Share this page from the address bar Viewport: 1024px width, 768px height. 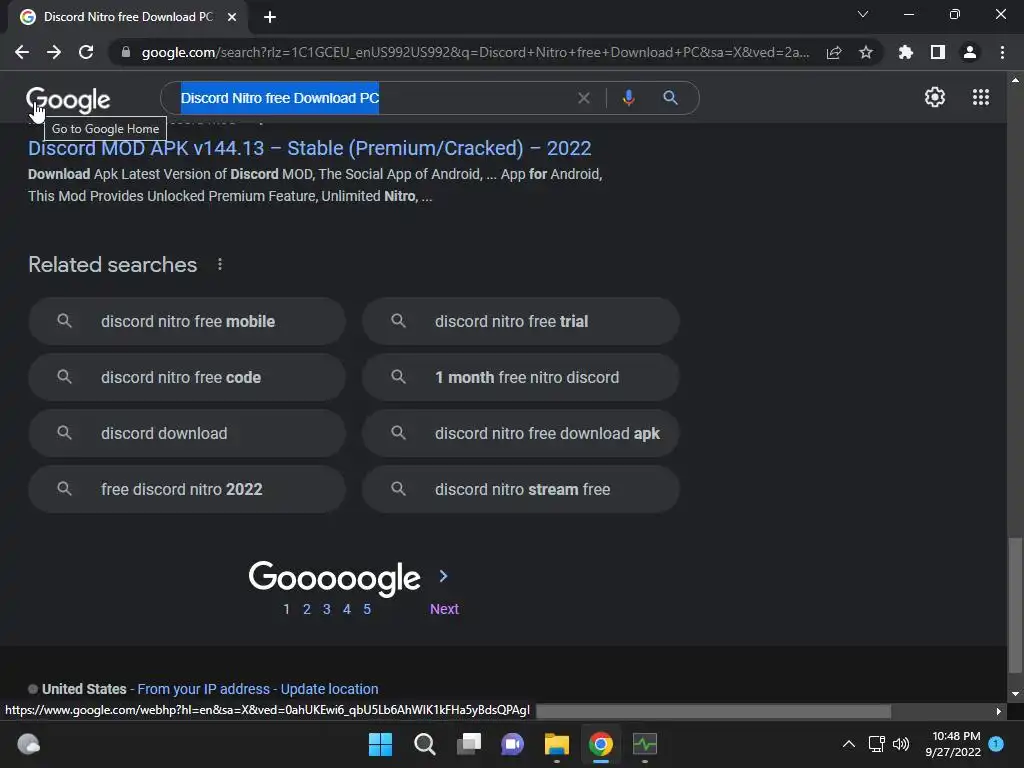coord(834,52)
